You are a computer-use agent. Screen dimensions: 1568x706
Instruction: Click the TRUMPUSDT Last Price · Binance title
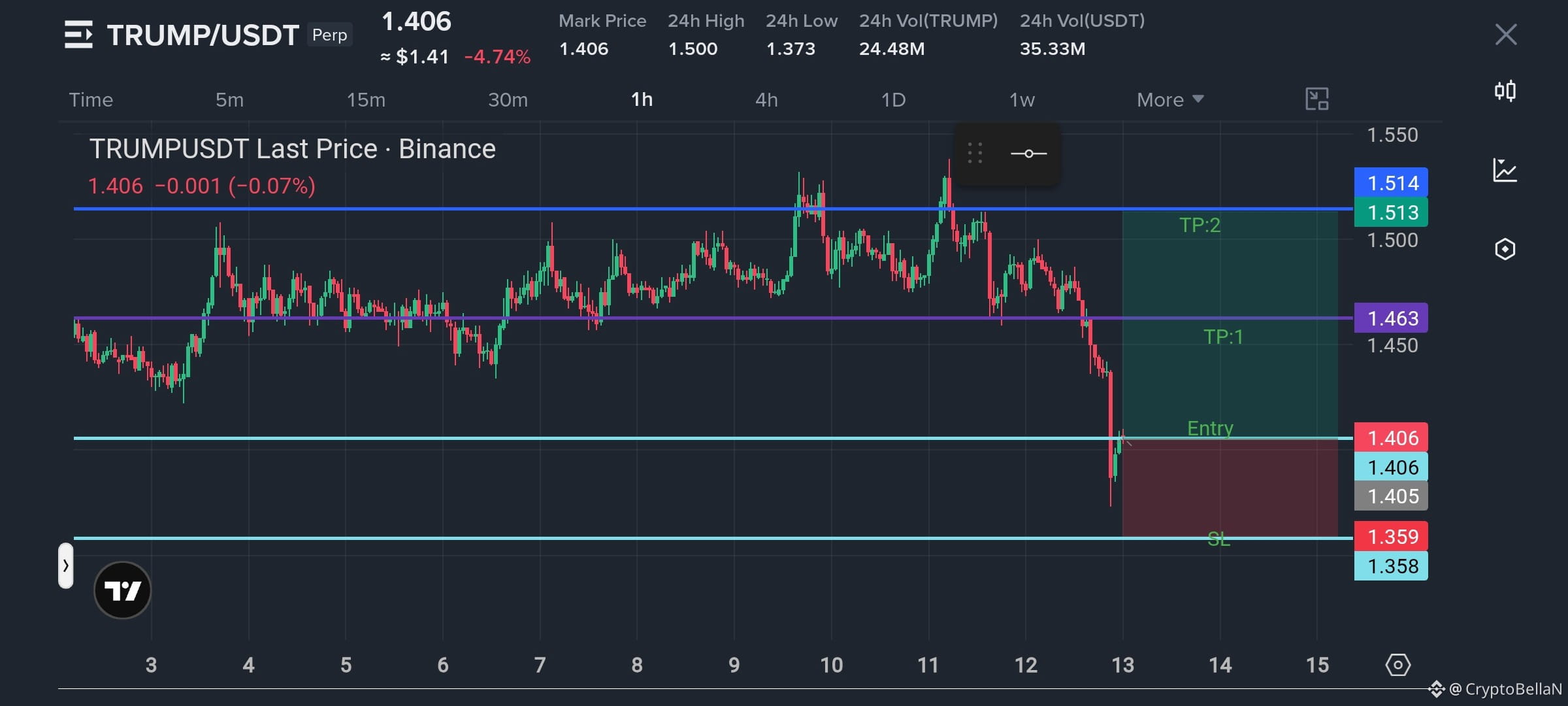click(293, 149)
